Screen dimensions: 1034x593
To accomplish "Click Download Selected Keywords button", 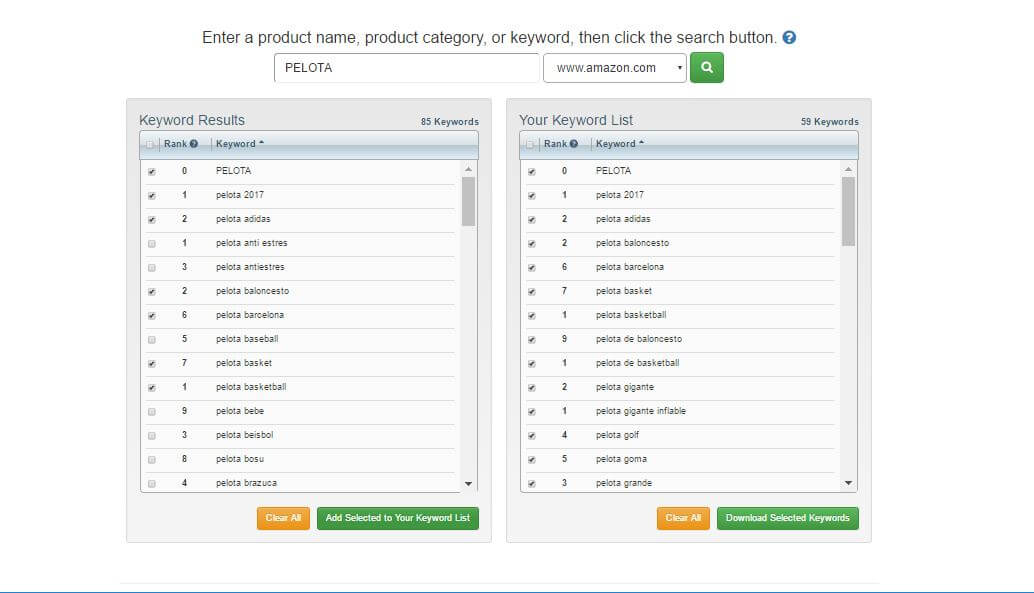I will [x=787, y=518].
